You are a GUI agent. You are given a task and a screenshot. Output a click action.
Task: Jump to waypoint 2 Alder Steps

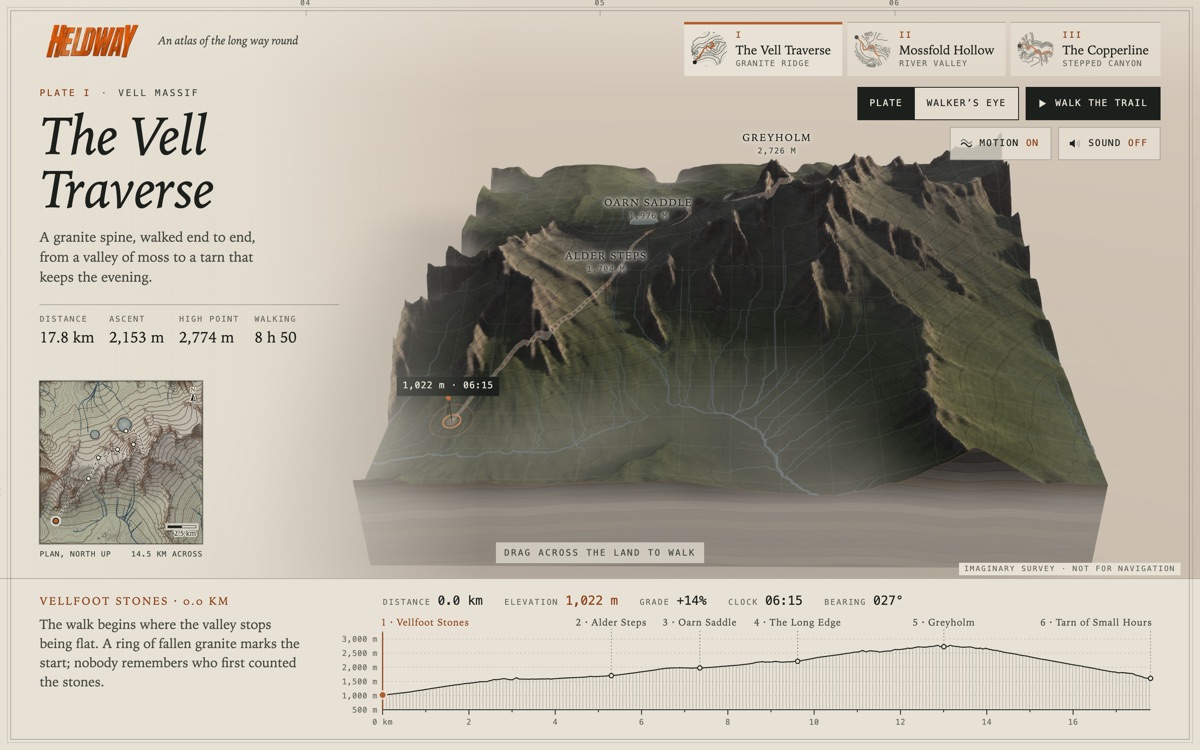tap(611, 622)
